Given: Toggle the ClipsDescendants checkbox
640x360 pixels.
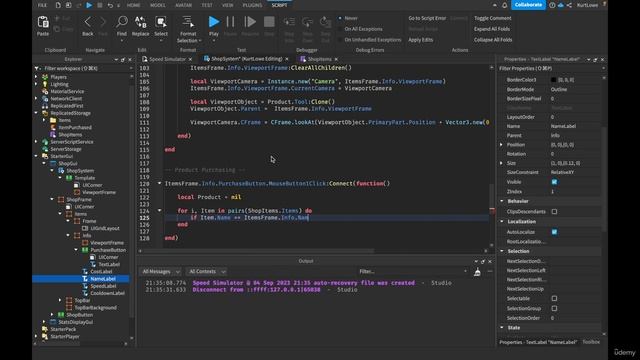Looking at the screenshot, I should pos(554,212).
